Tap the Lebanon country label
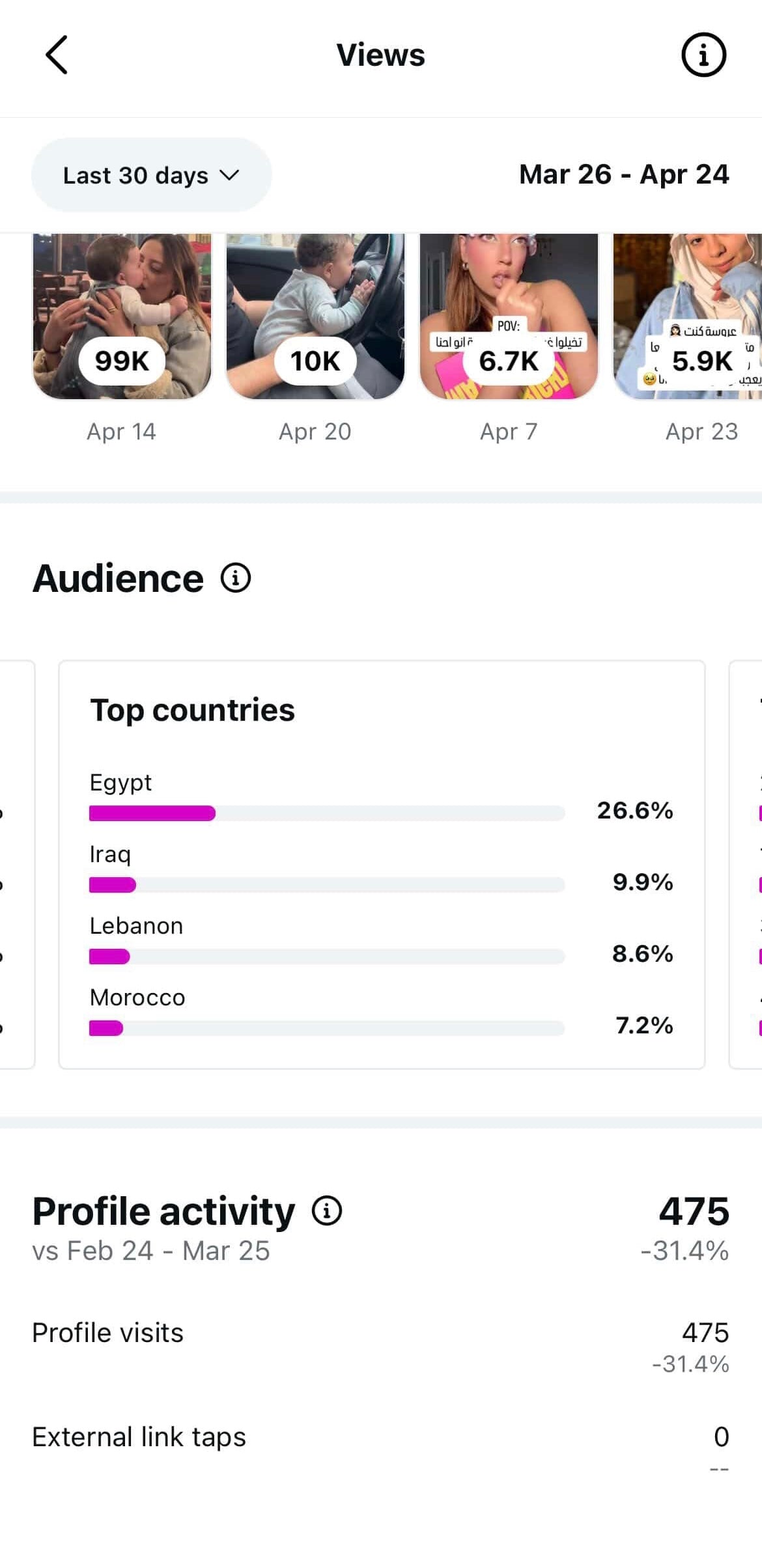762x1568 pixels. [x=136, y=925]
